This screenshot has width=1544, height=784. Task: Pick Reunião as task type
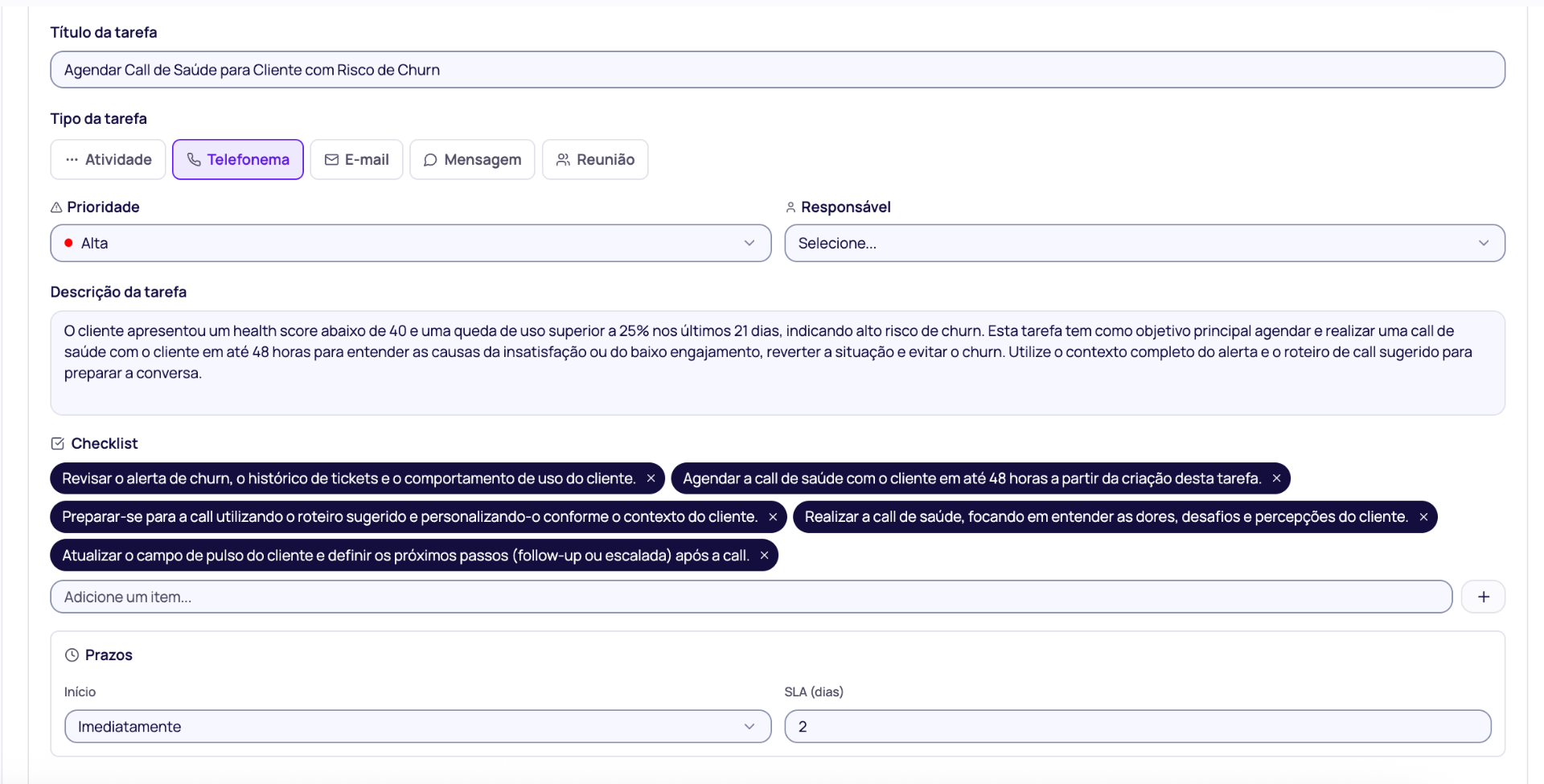[x=595, y=159]
